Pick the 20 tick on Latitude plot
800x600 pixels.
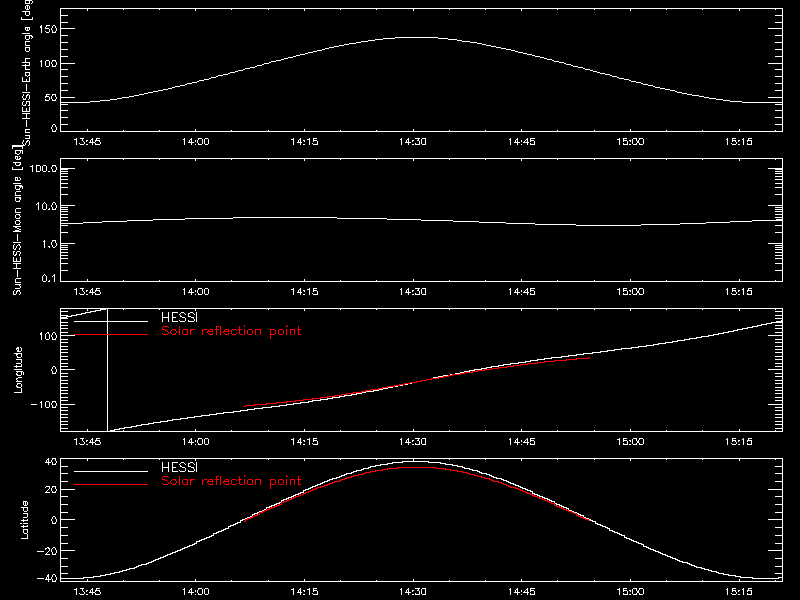51,490
